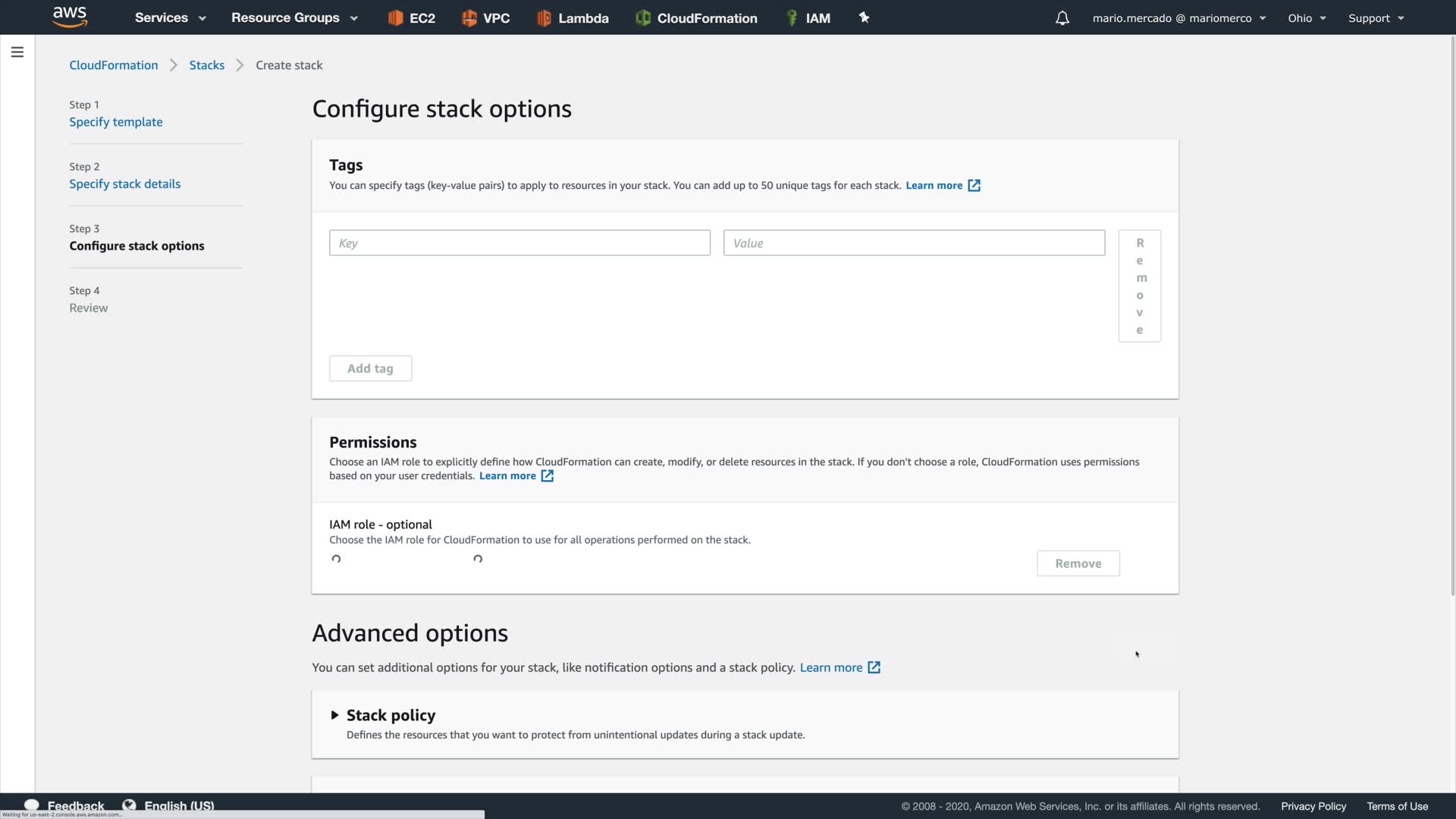Expand the Services dropdown menu
The height and width of the screenshot is (819, 1456).
[170, 18]
